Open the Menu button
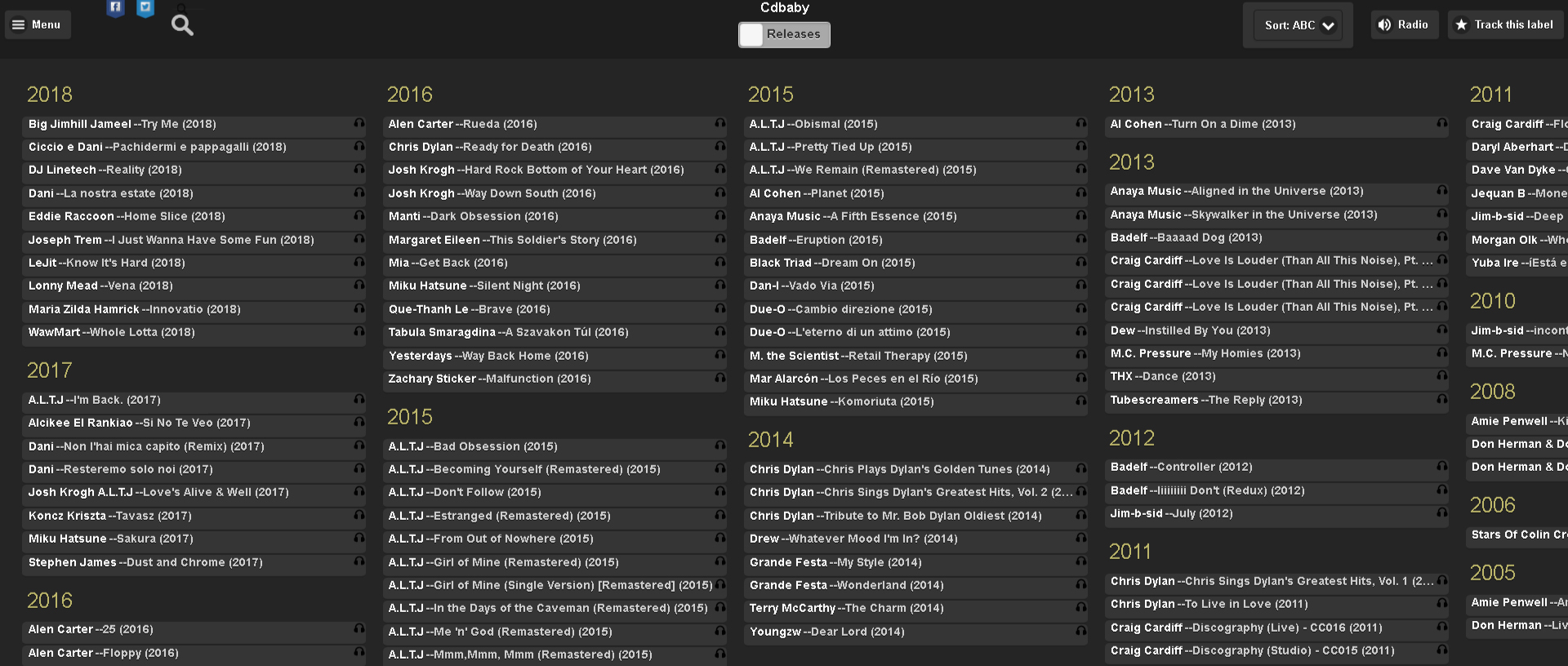 (38, 24)
